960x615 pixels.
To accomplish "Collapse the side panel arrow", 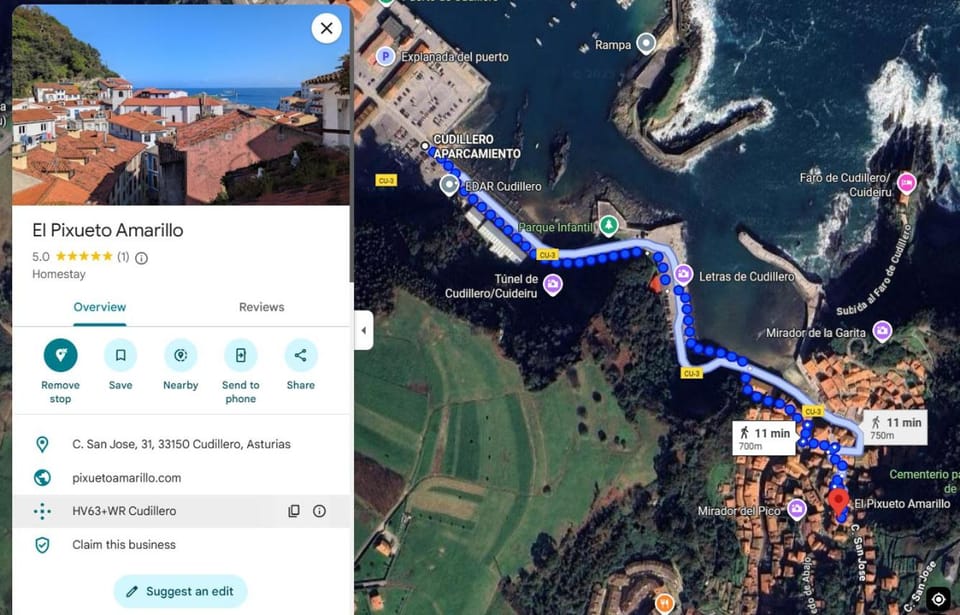I will pos(364,330).
